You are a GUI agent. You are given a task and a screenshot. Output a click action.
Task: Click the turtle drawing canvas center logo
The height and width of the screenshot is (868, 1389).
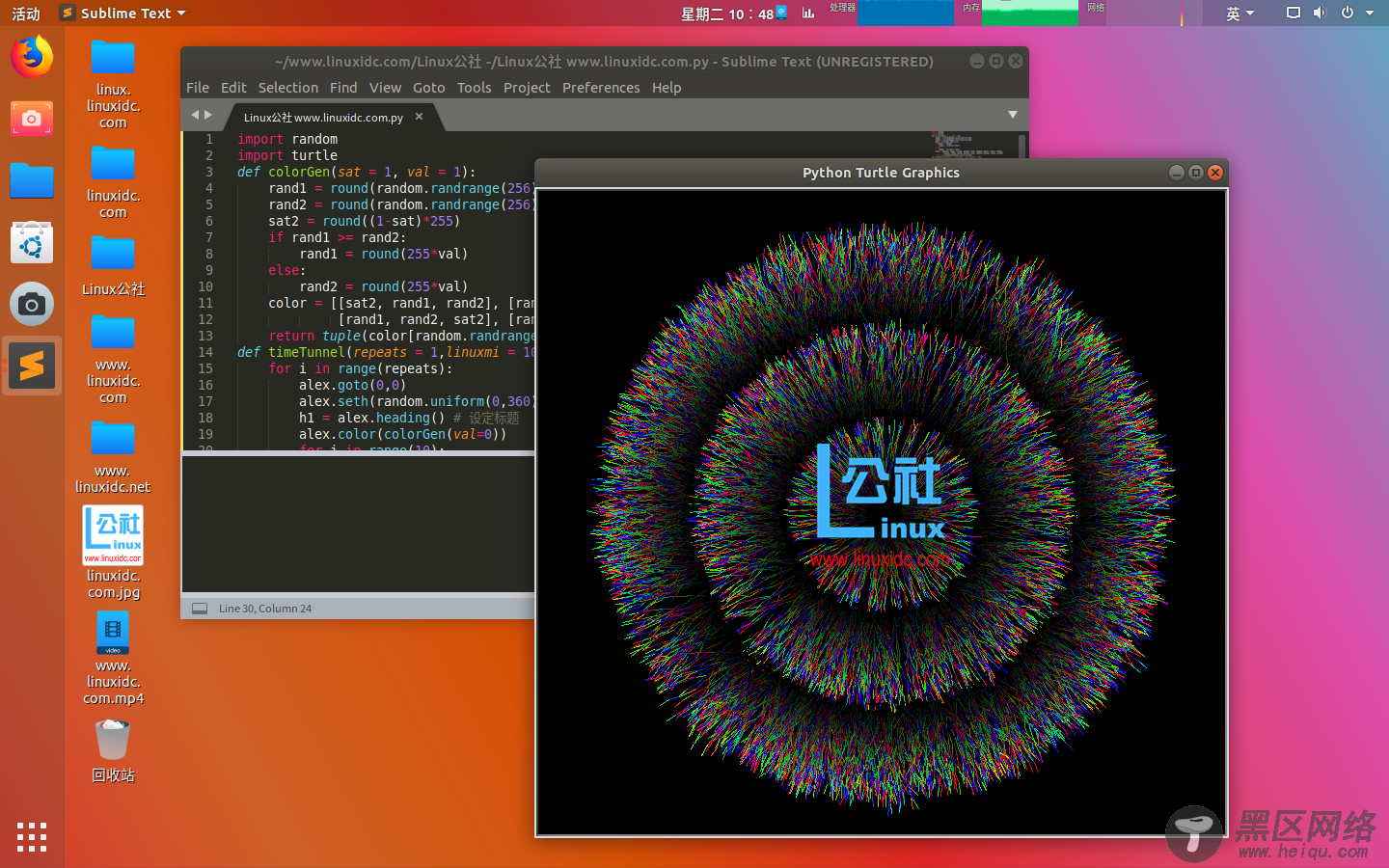click(x=881, y=504)
